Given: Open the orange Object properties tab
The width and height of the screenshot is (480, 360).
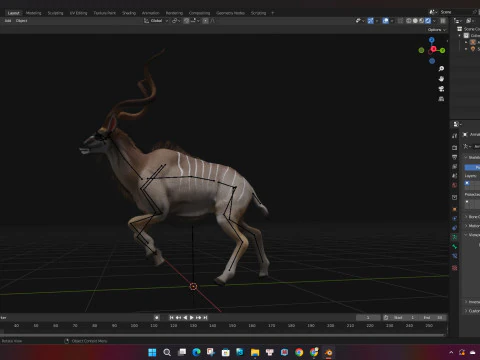Looking at the screenshot, I should 455,209.
